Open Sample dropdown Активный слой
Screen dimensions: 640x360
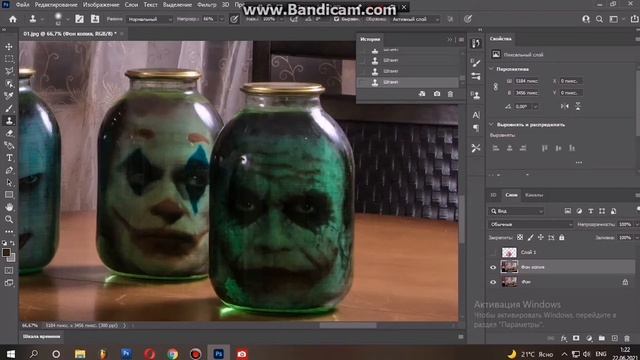tap(415, 19)
